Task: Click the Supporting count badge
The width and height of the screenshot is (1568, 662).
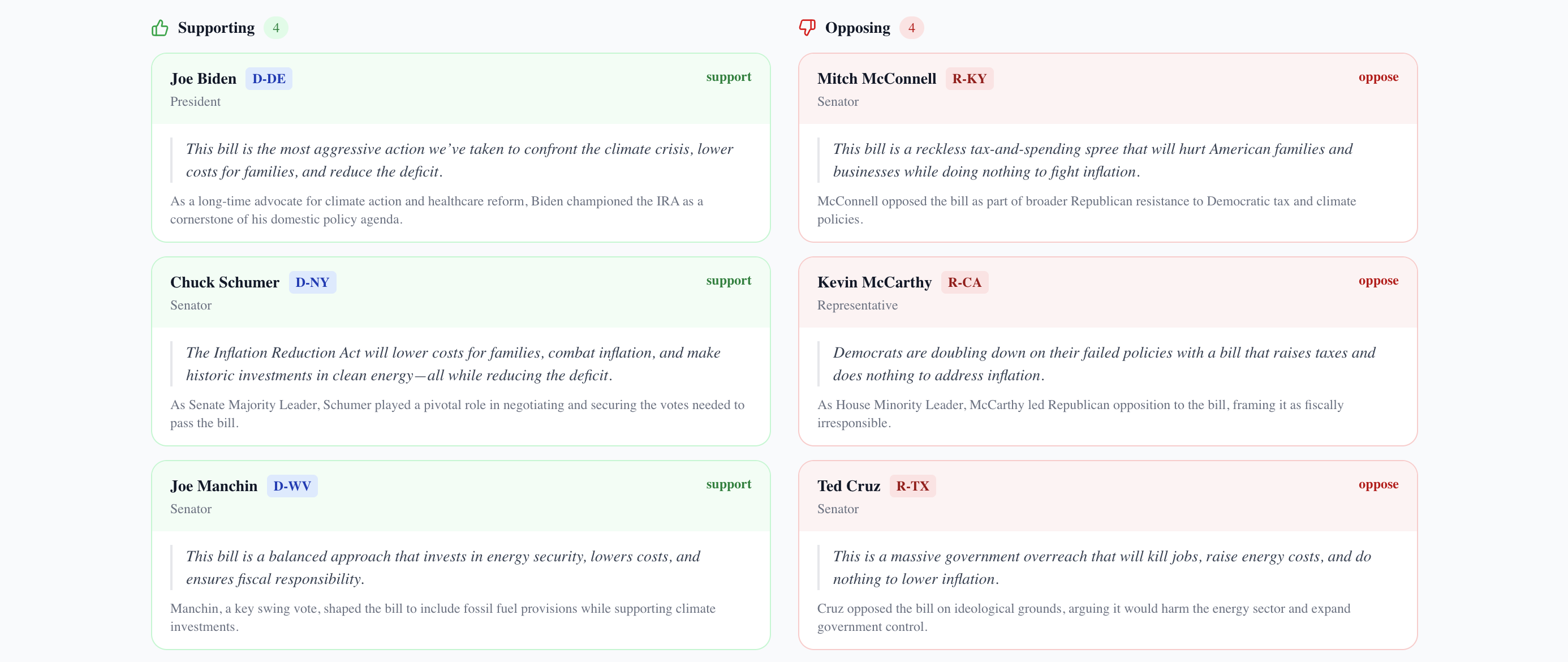Action: click(x=275, y=28)
